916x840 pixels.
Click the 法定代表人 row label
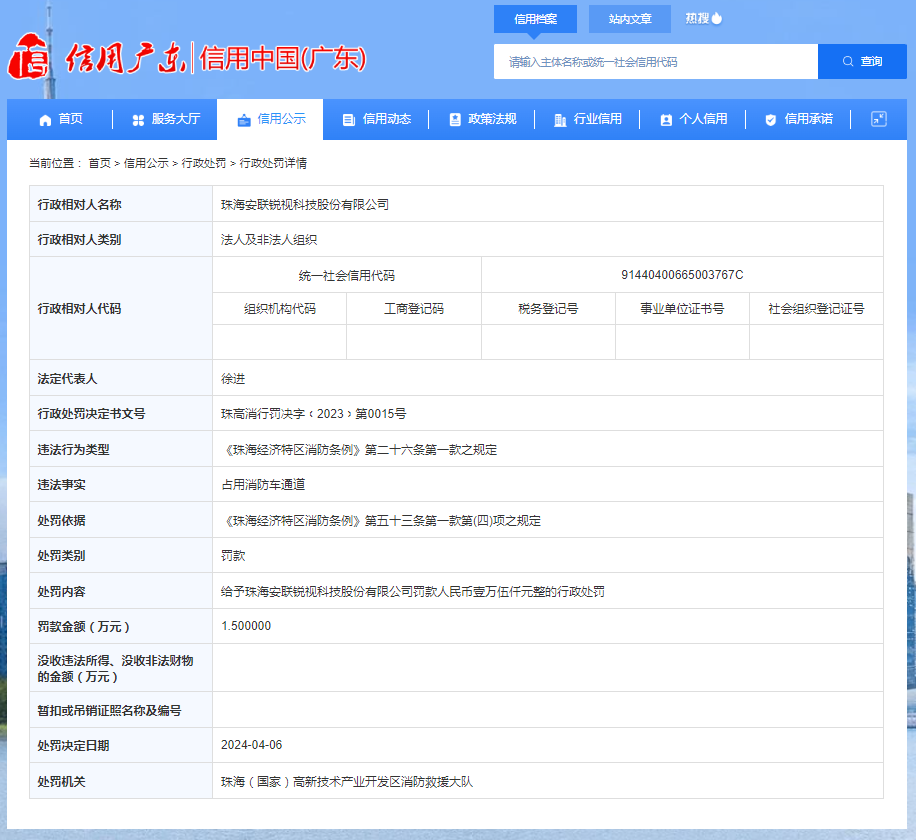[67, 379]
